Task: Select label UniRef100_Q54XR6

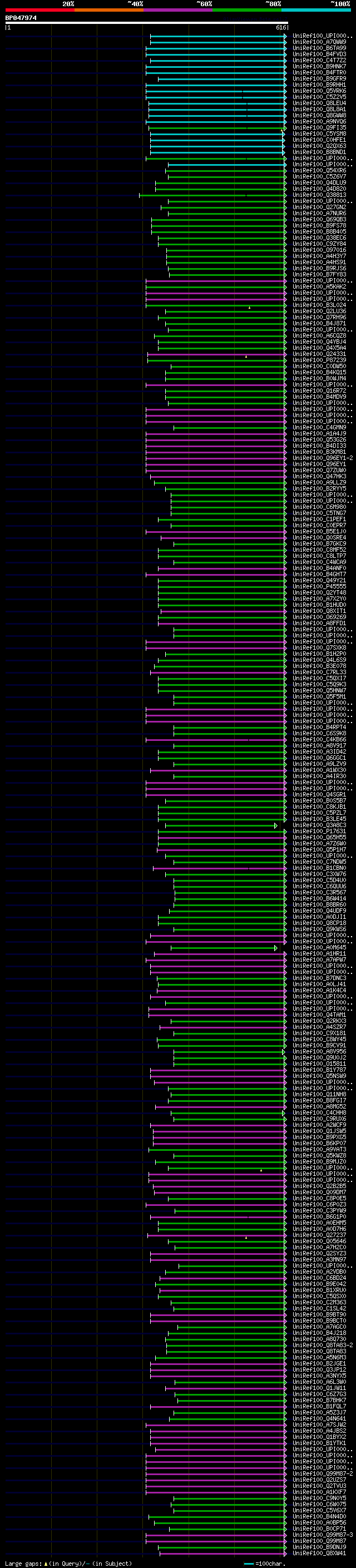Action: pos(319,171)
